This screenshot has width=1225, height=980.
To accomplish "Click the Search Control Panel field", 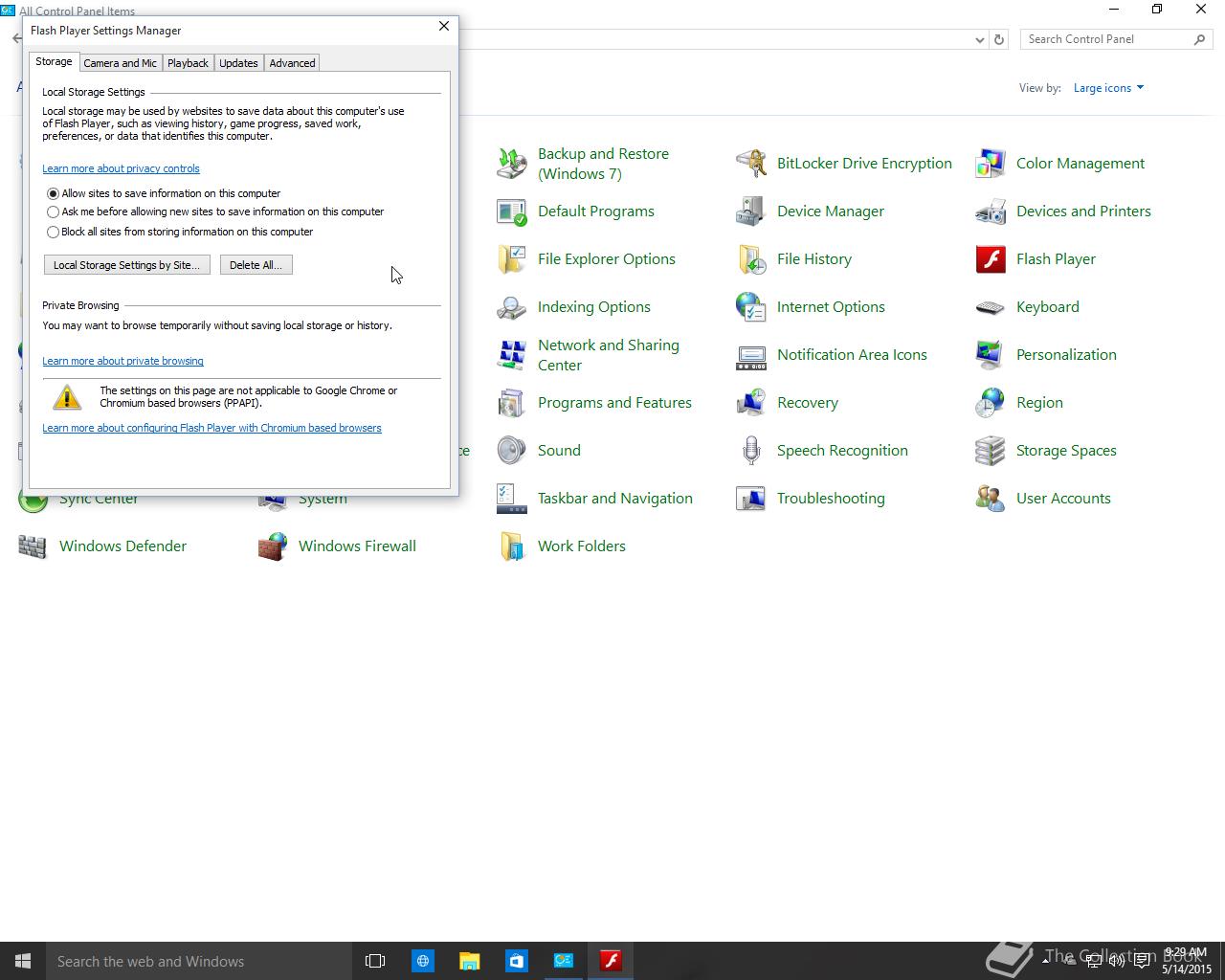I will click(1117, 39).
